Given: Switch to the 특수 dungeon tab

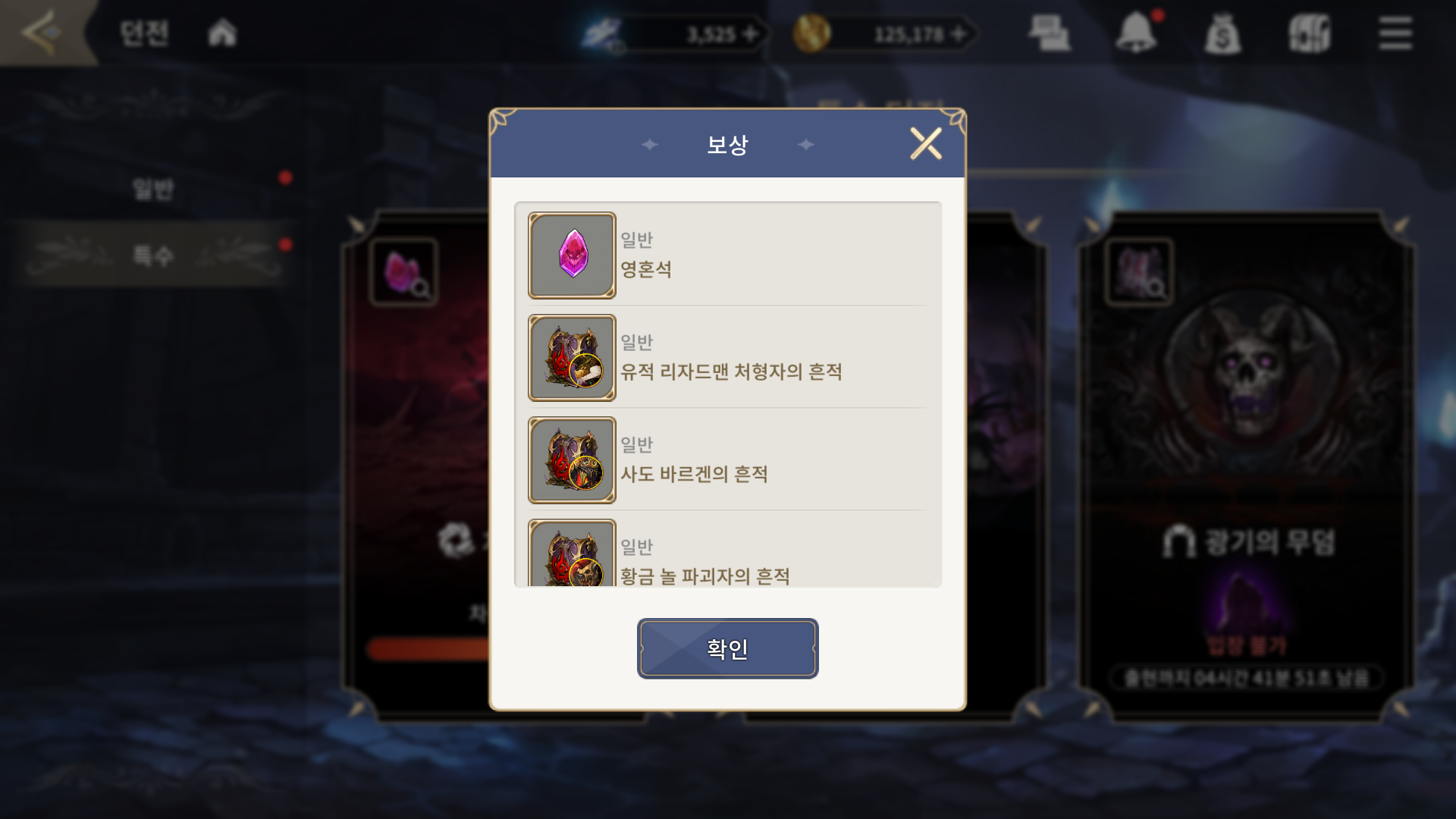Looking at the screenshot, I should (x=153, y=255).
